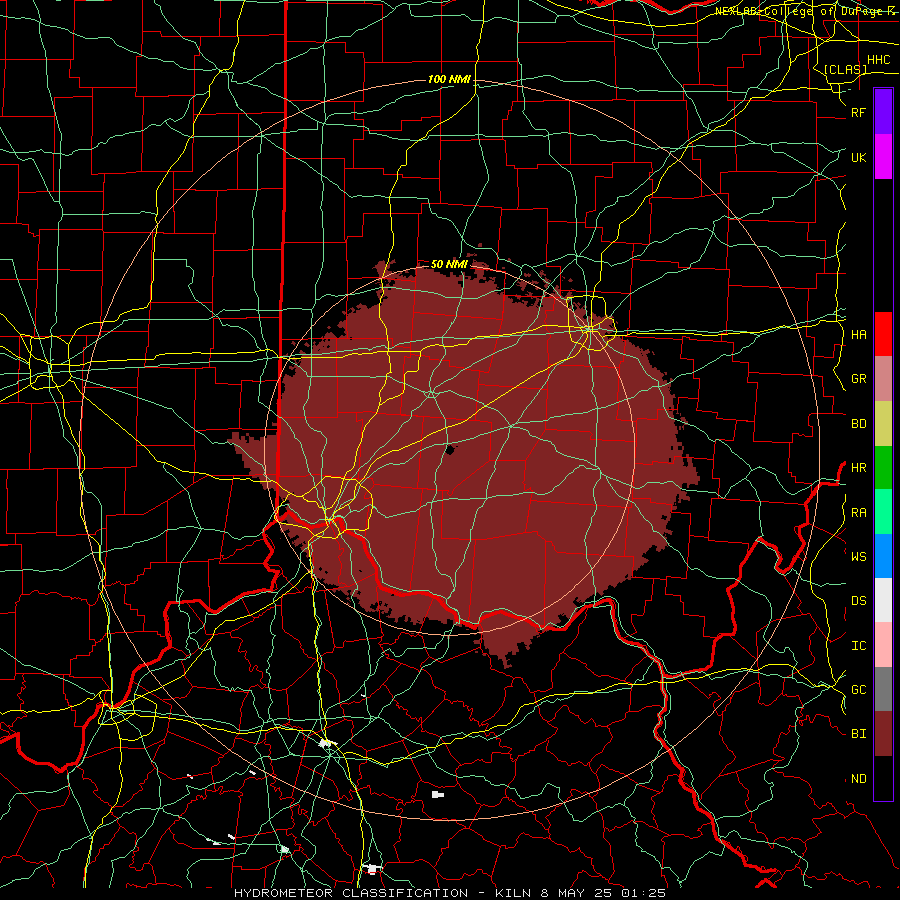Click the UK legend label
Screen dimensions: 900x900
(859, 158)
